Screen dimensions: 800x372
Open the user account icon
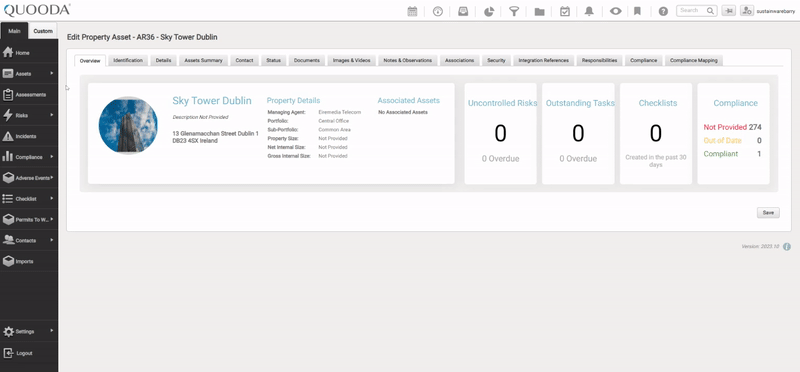point(747,11)
